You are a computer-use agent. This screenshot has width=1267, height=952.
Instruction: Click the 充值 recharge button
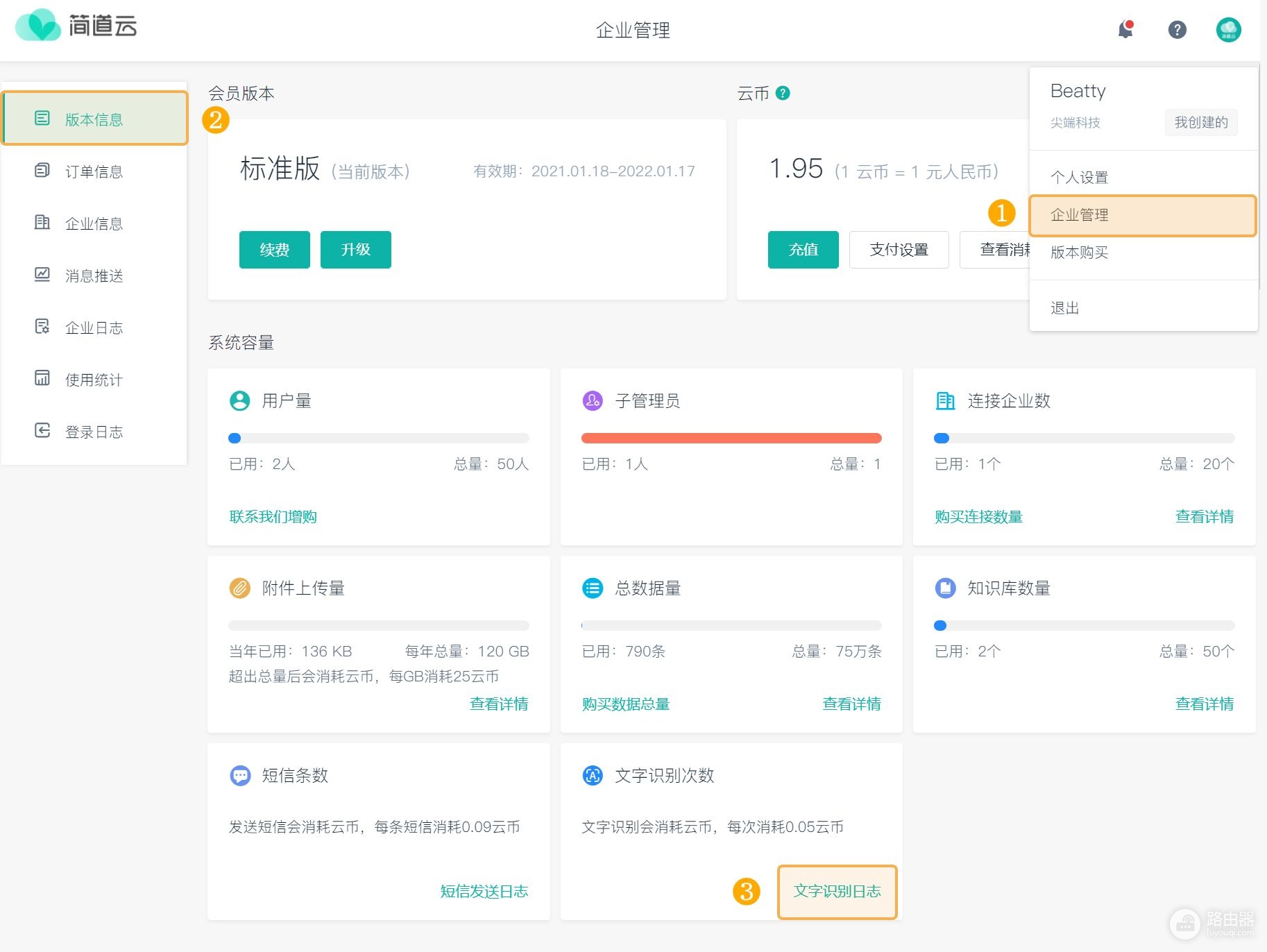[x=803, y=250]
